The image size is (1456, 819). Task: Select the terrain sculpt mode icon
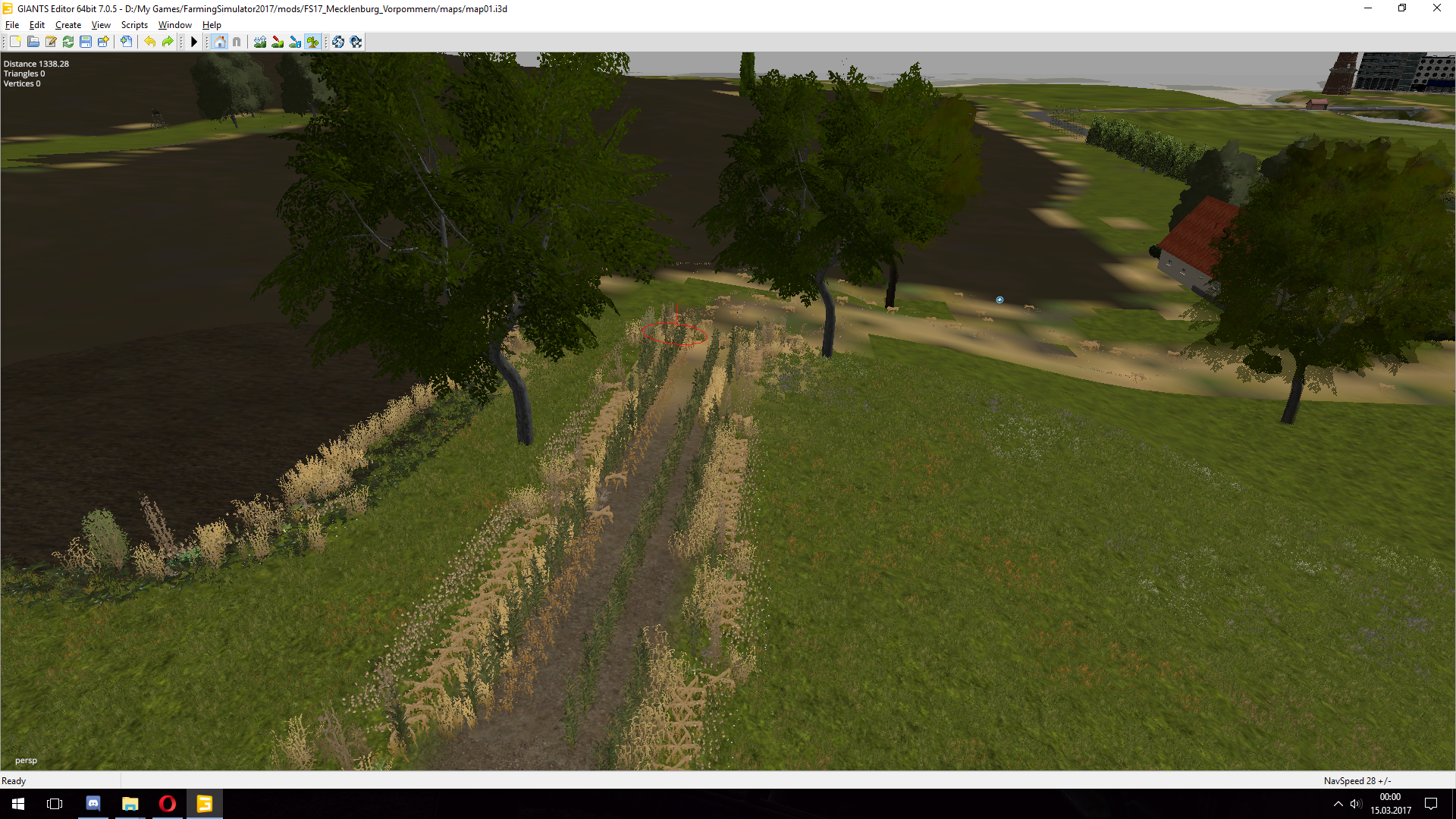pyautogui.click(x=260, y=42)
